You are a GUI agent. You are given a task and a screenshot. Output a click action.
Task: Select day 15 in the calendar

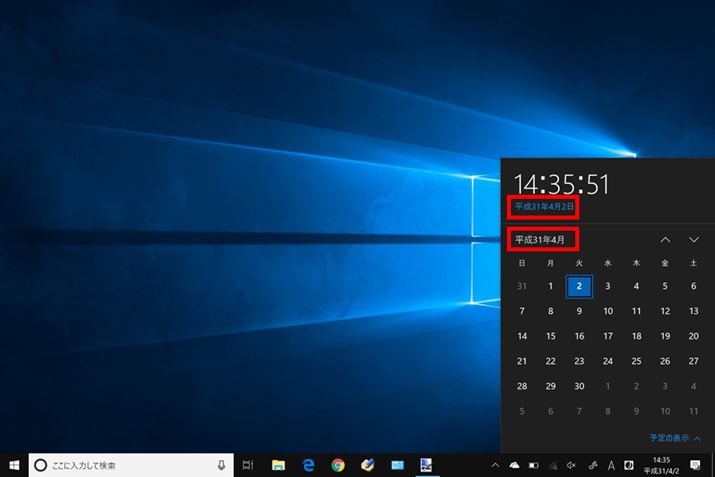click(550, 336)
